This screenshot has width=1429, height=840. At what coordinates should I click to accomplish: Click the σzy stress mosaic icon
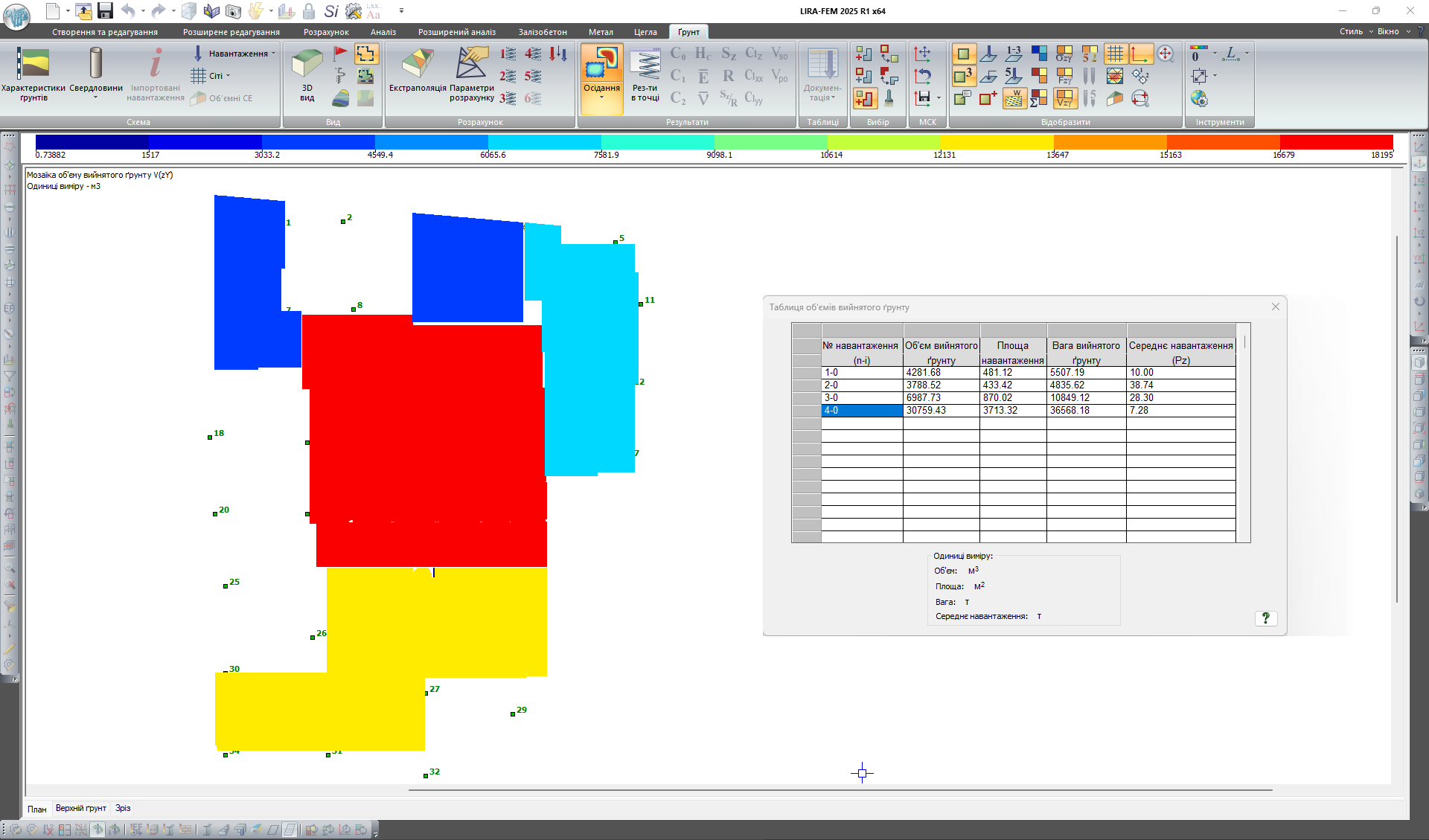click(x=1064, y=54)
